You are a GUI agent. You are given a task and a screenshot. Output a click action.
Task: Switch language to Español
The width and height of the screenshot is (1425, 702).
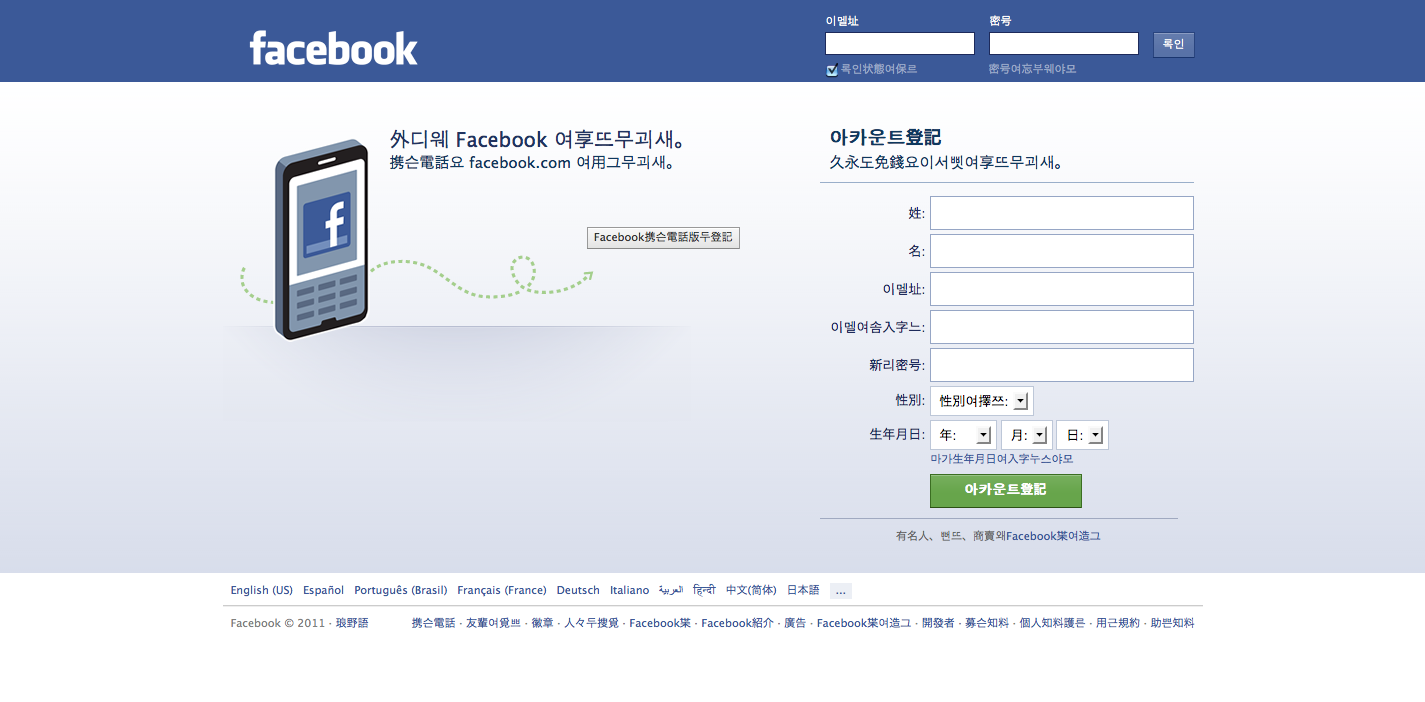(x=324, y=590)
